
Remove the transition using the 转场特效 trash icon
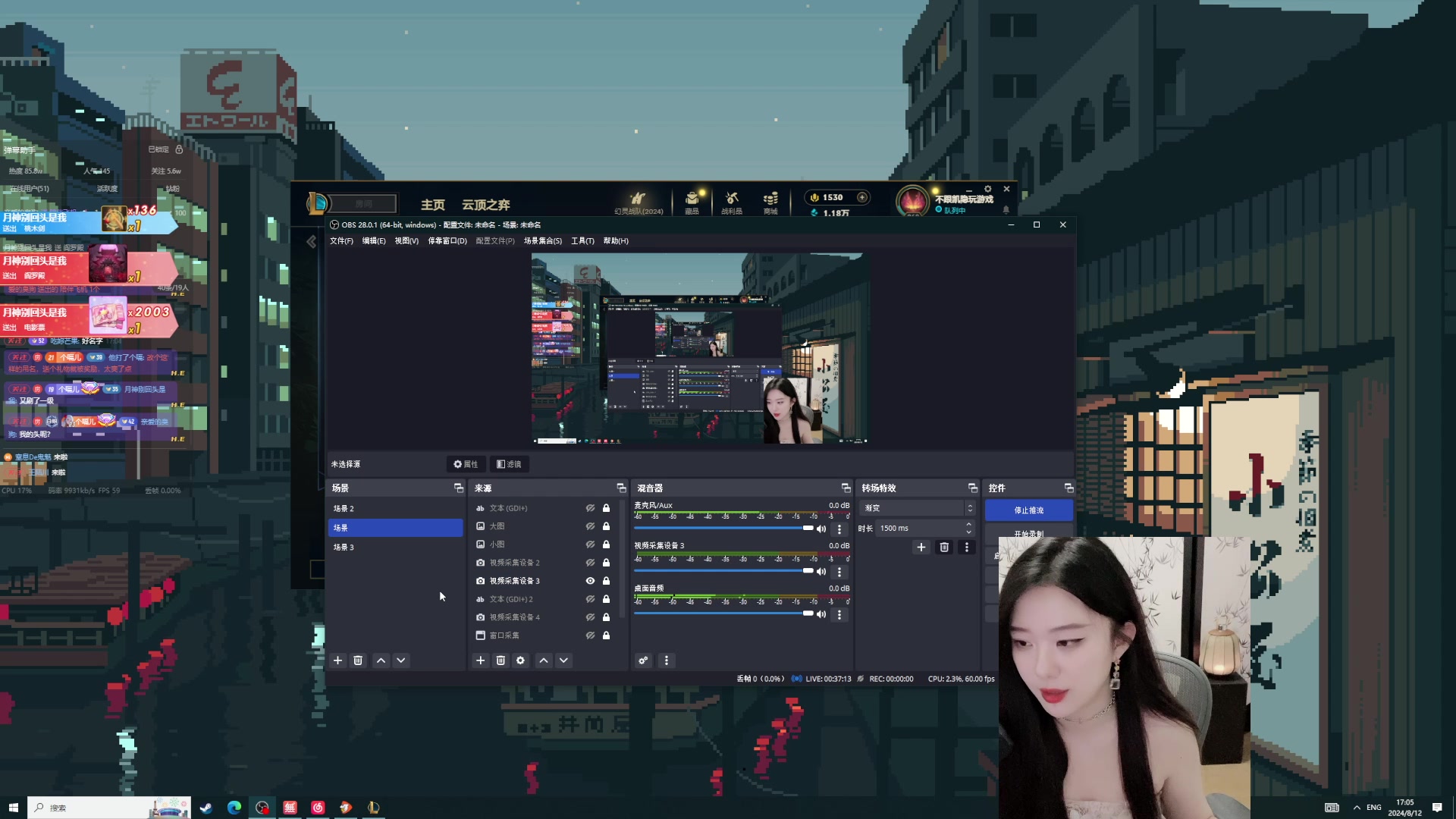pos(944,548)
